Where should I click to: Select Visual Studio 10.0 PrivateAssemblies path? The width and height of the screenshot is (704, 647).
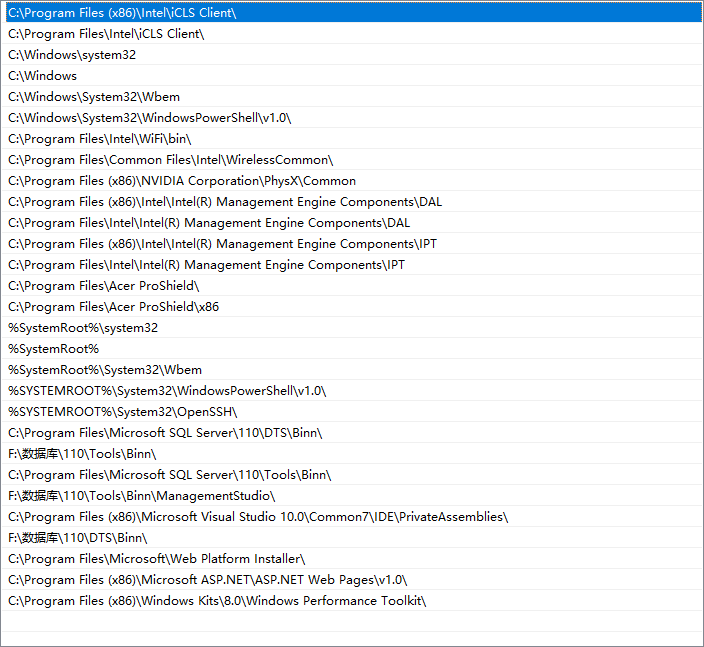tap(352, 517)
